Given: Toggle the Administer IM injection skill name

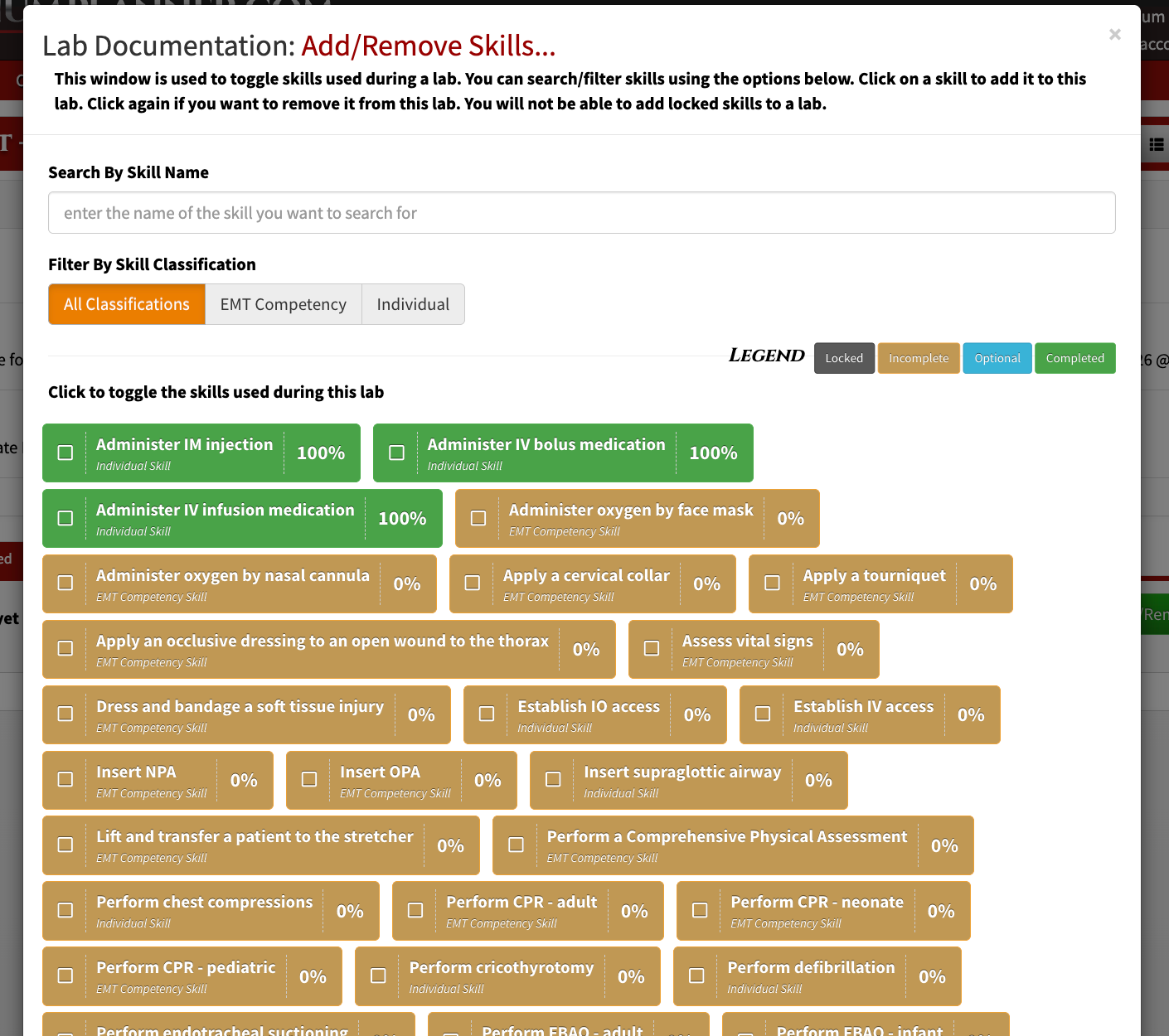Looking at the screenshot, I should [x=184, y=445].
